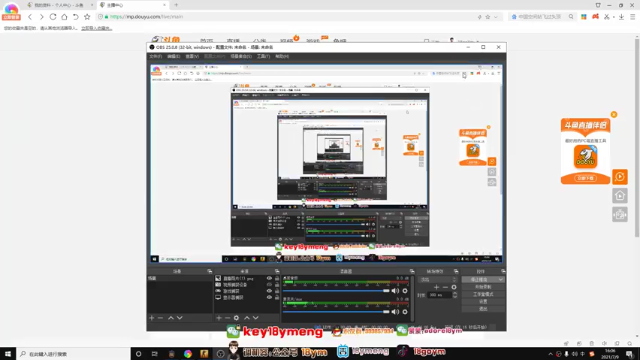Viewport: 640px width, 360px height.
Task: Toggle lock for video capture device source
Action: (x=277, y=285)
